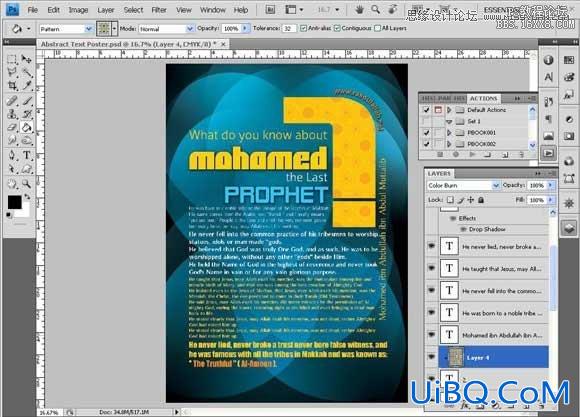The height and width of the screenshot is (417, 580).
Task: Expand the Default Actions set
Action: (449, 110)
